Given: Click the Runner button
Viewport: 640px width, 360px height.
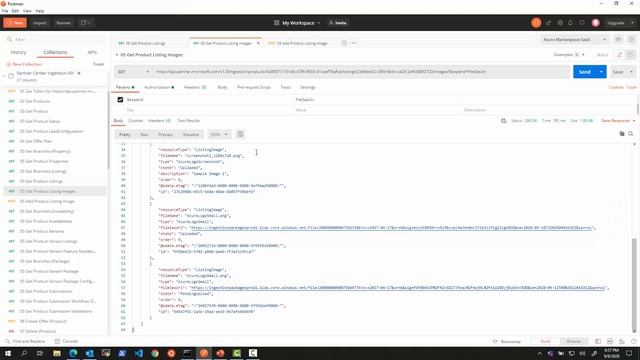Looking at the screenshot, I should (63, 23).
